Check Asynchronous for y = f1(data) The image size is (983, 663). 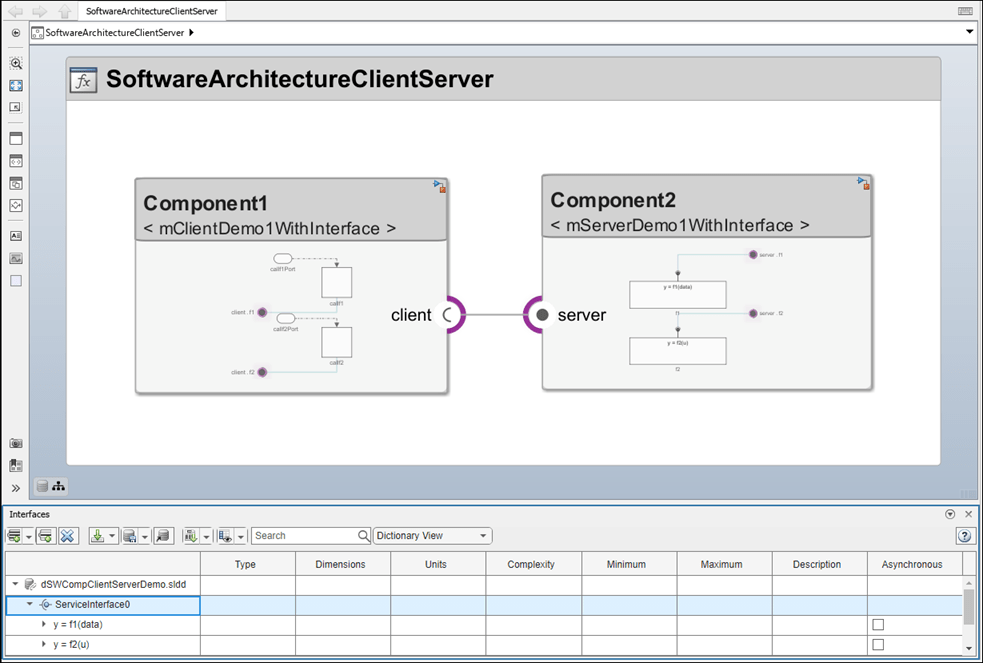pyautogui.click(x=877, y=624)
